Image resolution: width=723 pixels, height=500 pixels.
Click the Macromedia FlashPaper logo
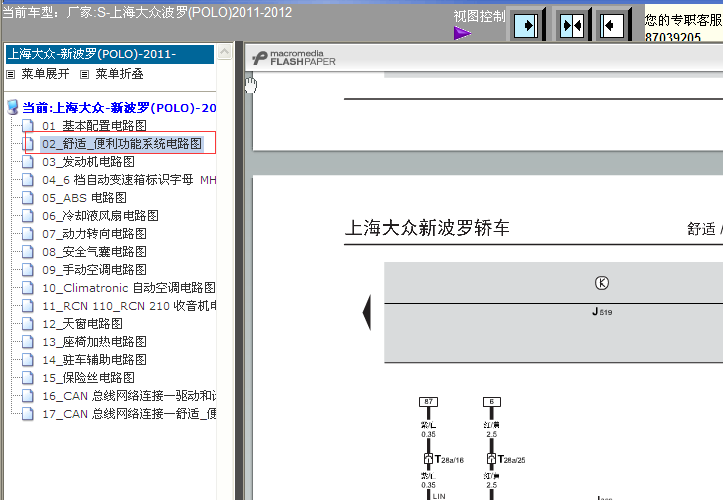294,58
